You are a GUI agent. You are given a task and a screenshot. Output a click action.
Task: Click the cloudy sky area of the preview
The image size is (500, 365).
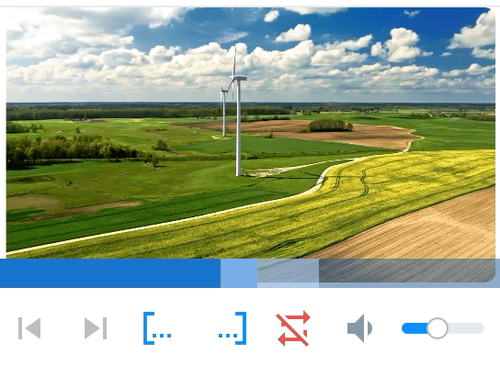tap(250, 53)
